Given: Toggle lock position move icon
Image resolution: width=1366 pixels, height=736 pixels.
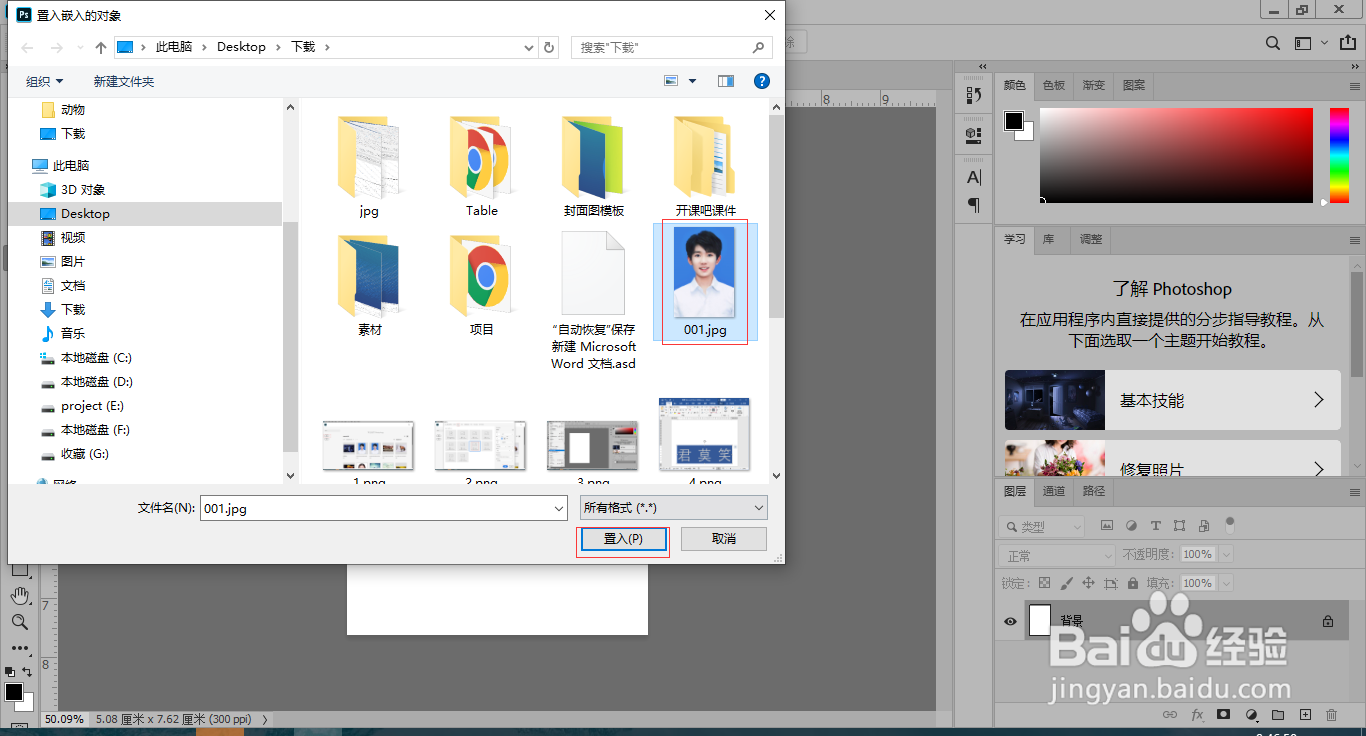Looking at the screenshot, I should (1088, 583).
